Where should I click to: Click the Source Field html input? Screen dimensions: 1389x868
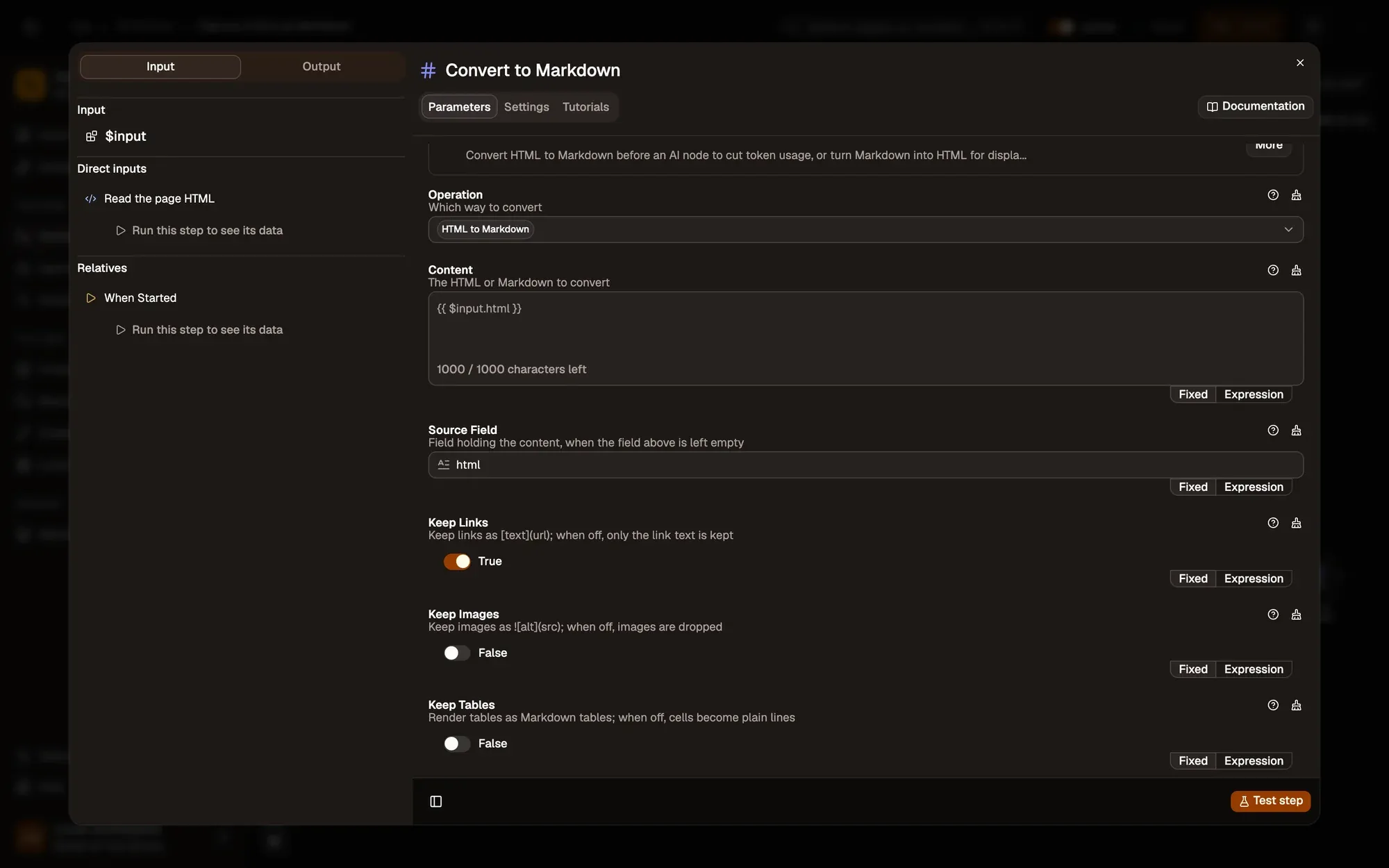[x=865, y=465]
